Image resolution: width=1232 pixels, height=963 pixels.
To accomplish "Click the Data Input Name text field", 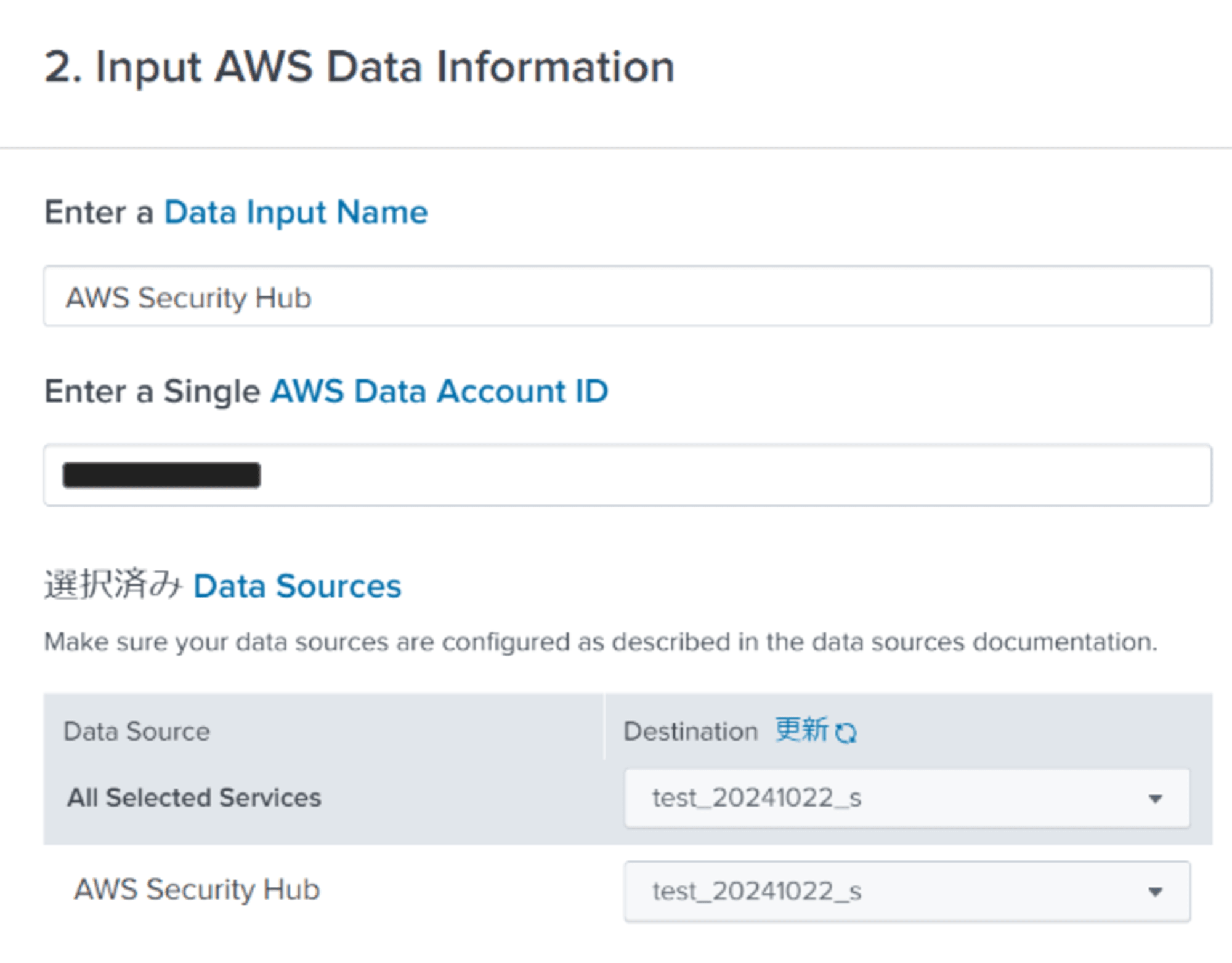I will (627, 296).
